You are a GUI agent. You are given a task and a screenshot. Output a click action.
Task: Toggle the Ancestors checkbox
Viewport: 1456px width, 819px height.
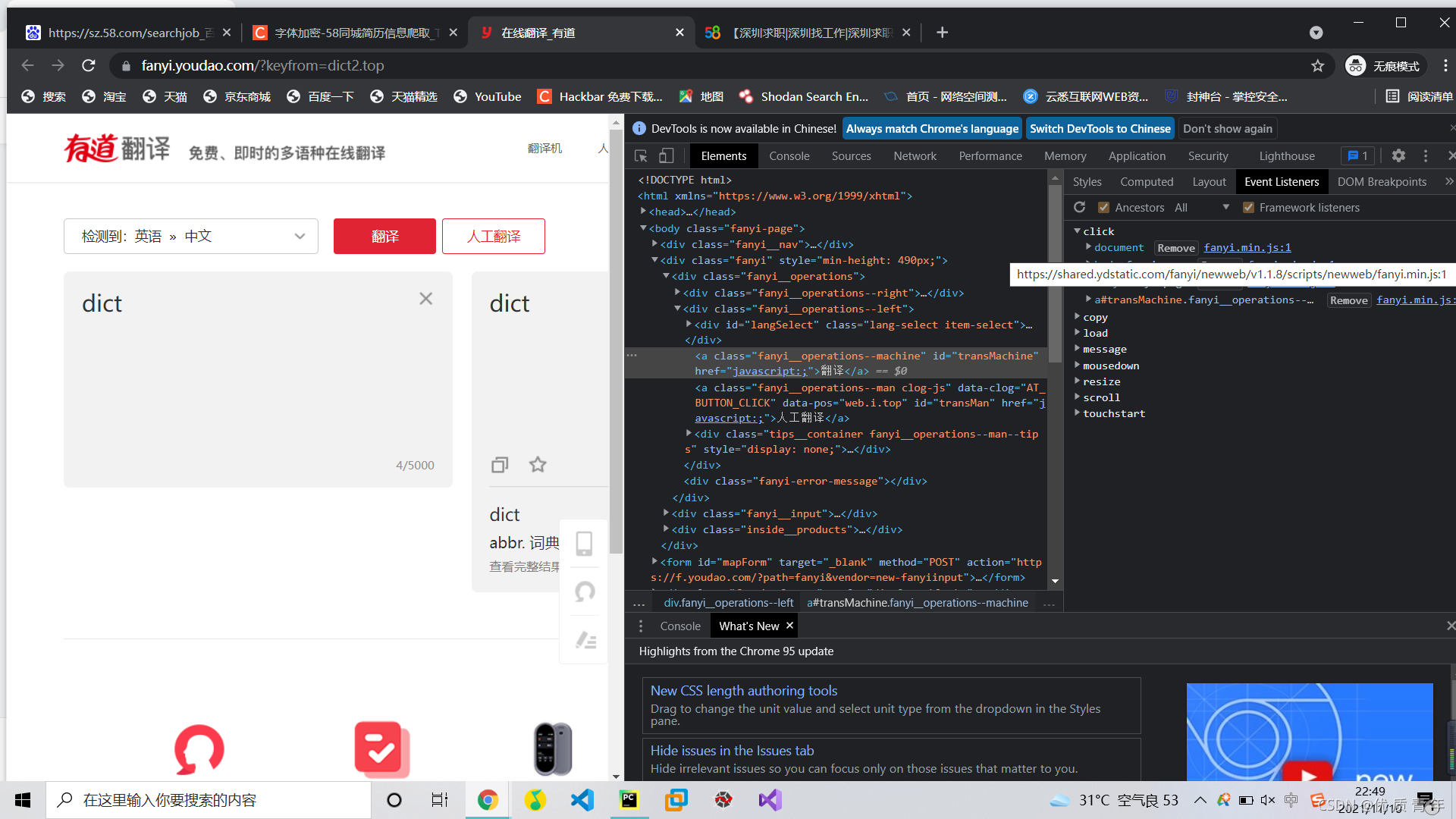(x=1104, y=208)
